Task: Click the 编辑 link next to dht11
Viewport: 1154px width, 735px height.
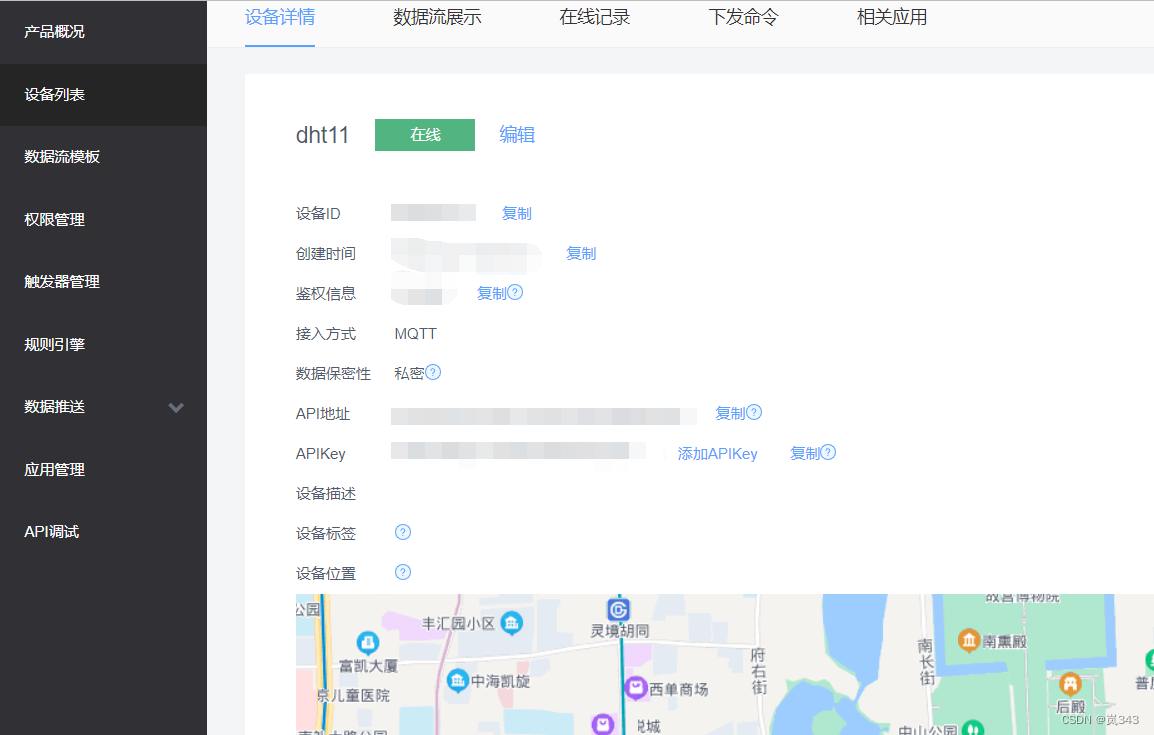Action: coord(517,134)
